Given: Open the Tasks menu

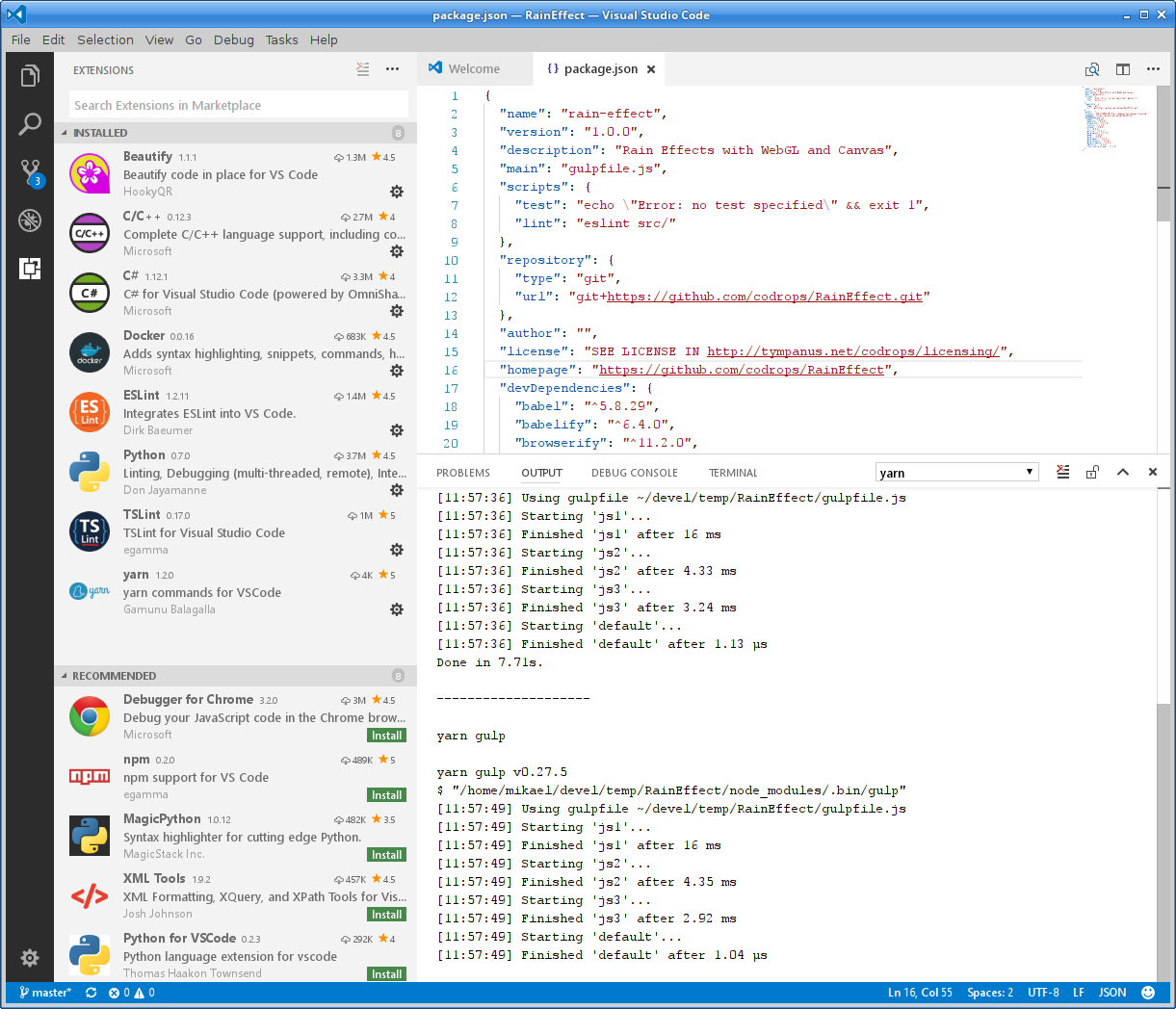Looking at the screenshot, I should (x=281, y=39).
